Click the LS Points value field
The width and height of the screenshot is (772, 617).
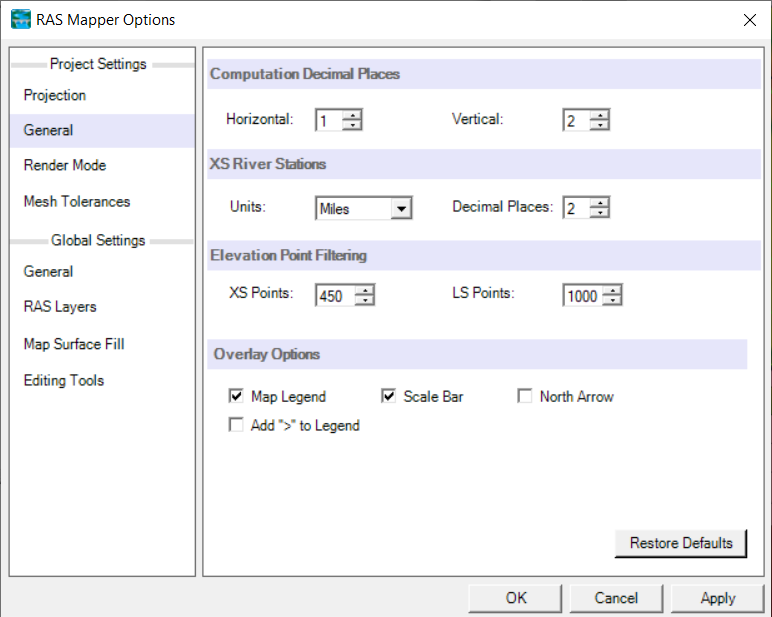[583, 295]
